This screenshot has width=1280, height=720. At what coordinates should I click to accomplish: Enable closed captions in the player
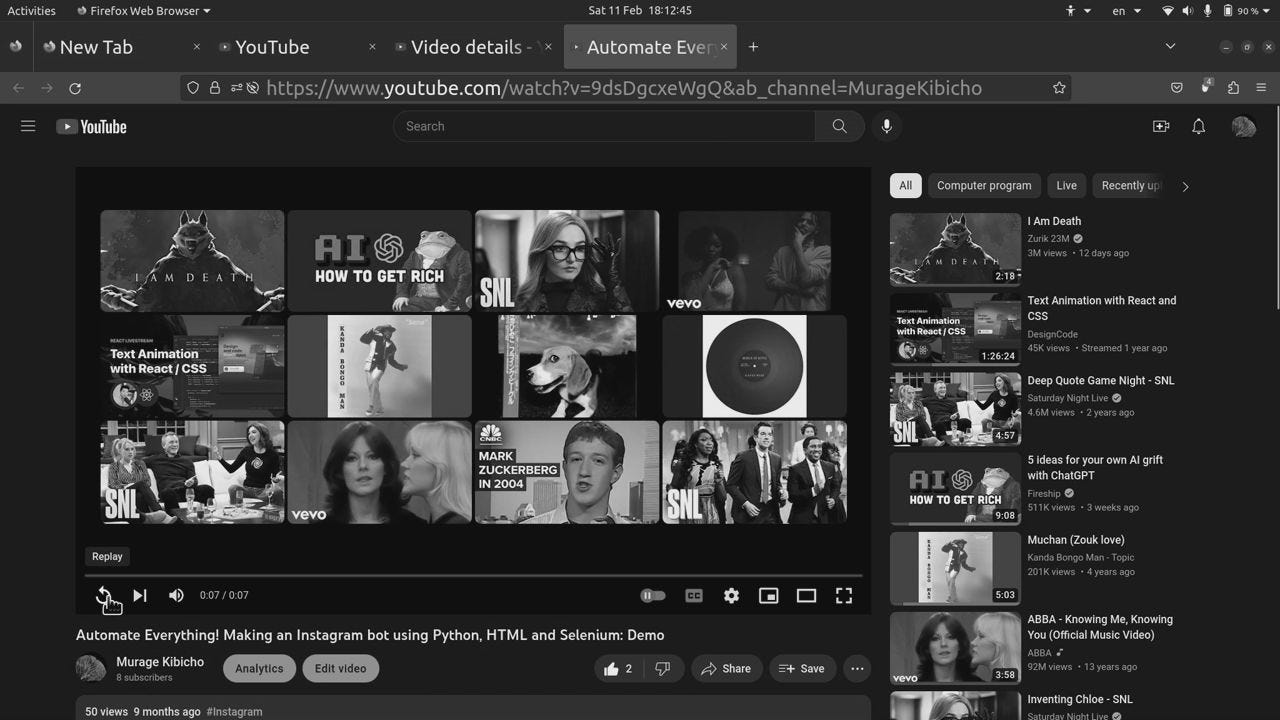tap(694, 595)
